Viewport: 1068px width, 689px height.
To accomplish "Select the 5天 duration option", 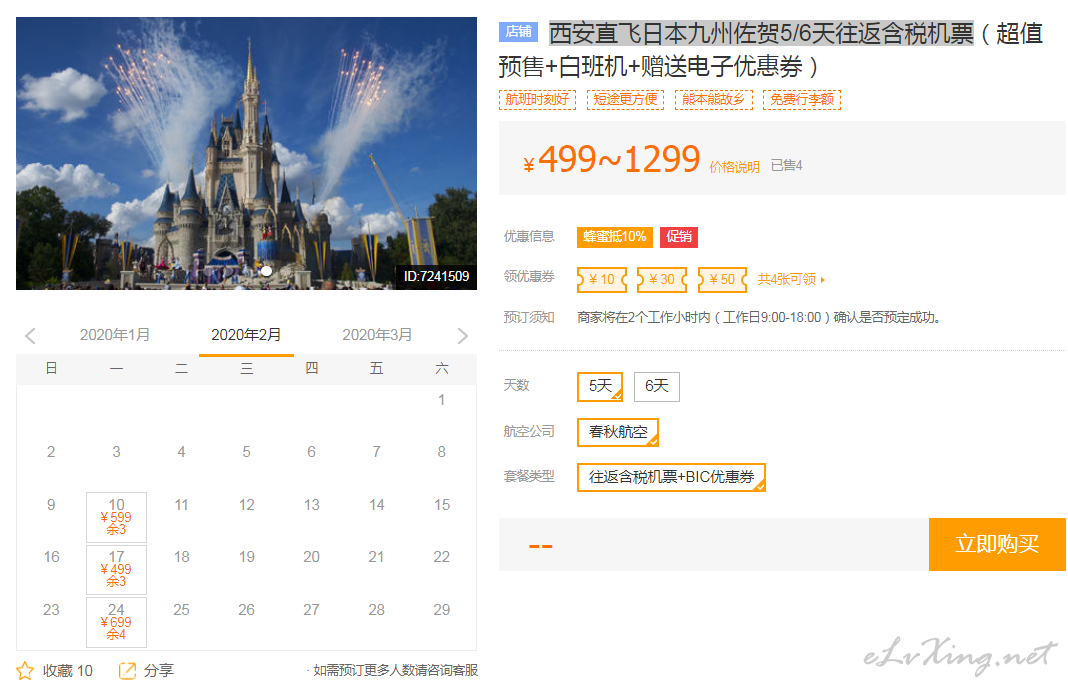I will point(600,387).
